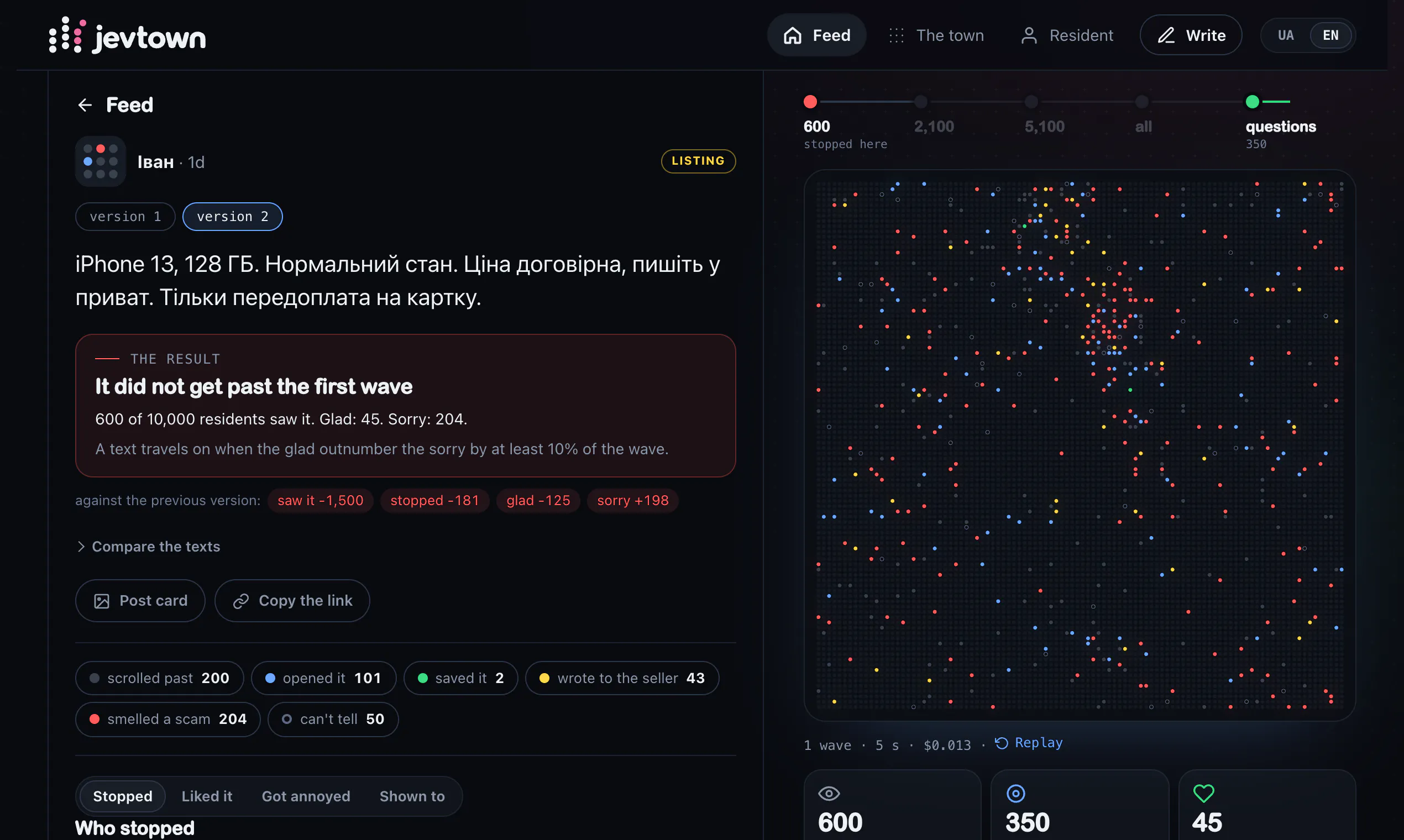The width and height of the screenshot is (1404, 840).
Task: Go back with the arrow beside Feed
Action: point(85,104)
